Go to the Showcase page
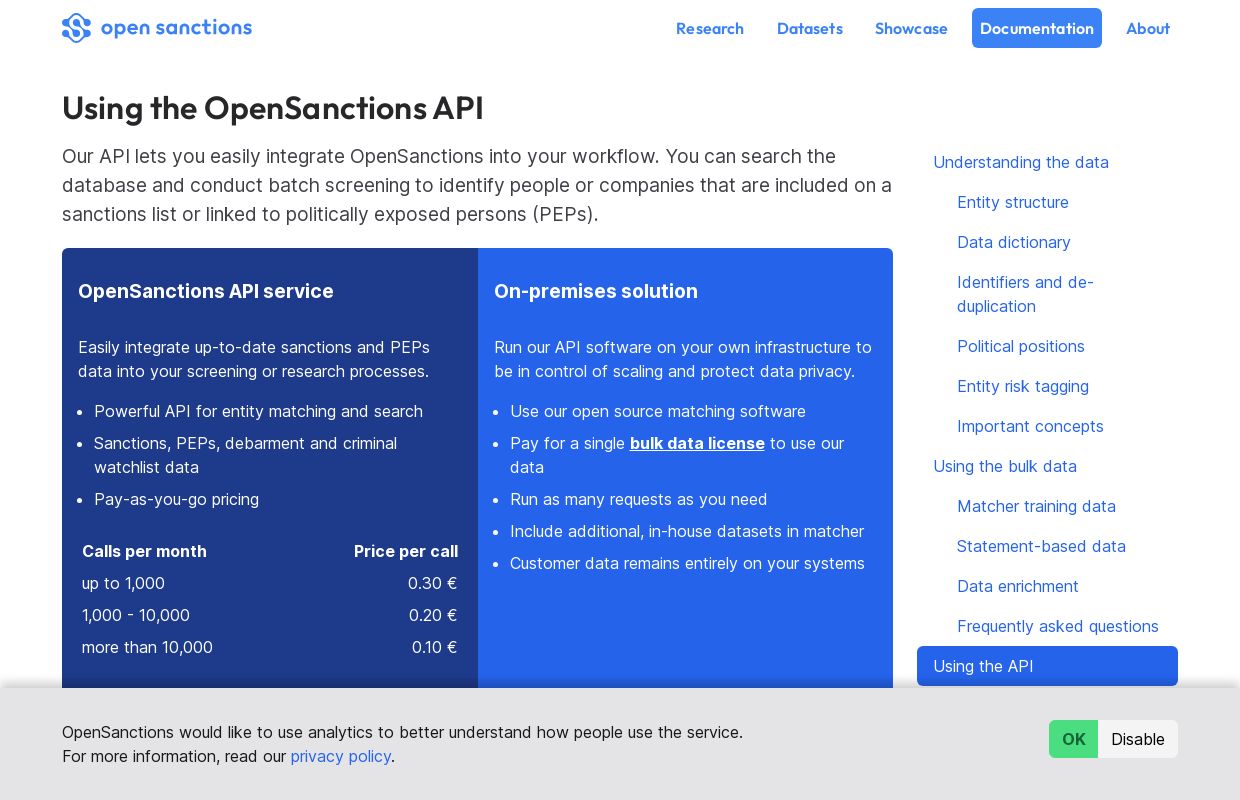The image size is (1240, 800). 911,28
